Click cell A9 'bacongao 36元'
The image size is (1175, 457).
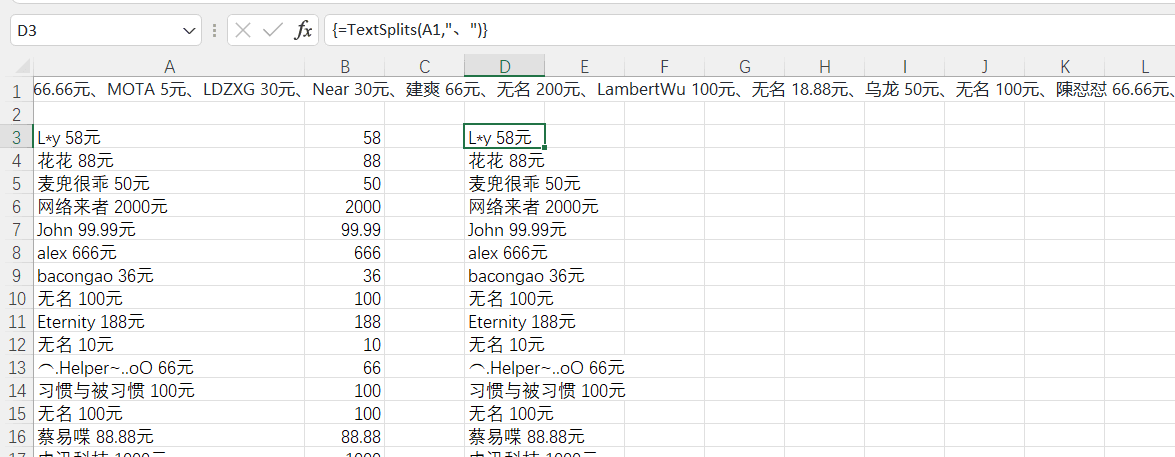pyautogui.click(x=169, y=275)
